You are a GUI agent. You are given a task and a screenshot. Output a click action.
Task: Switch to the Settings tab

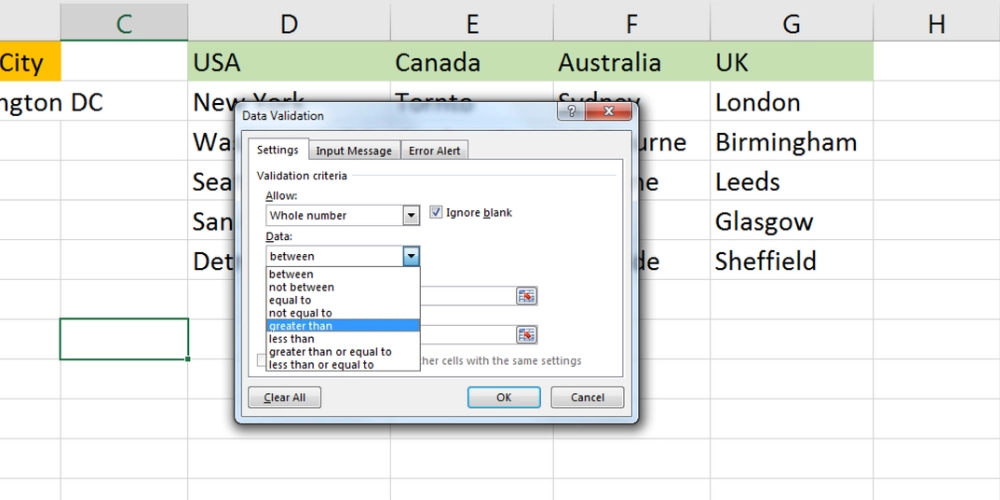(277, 150)
